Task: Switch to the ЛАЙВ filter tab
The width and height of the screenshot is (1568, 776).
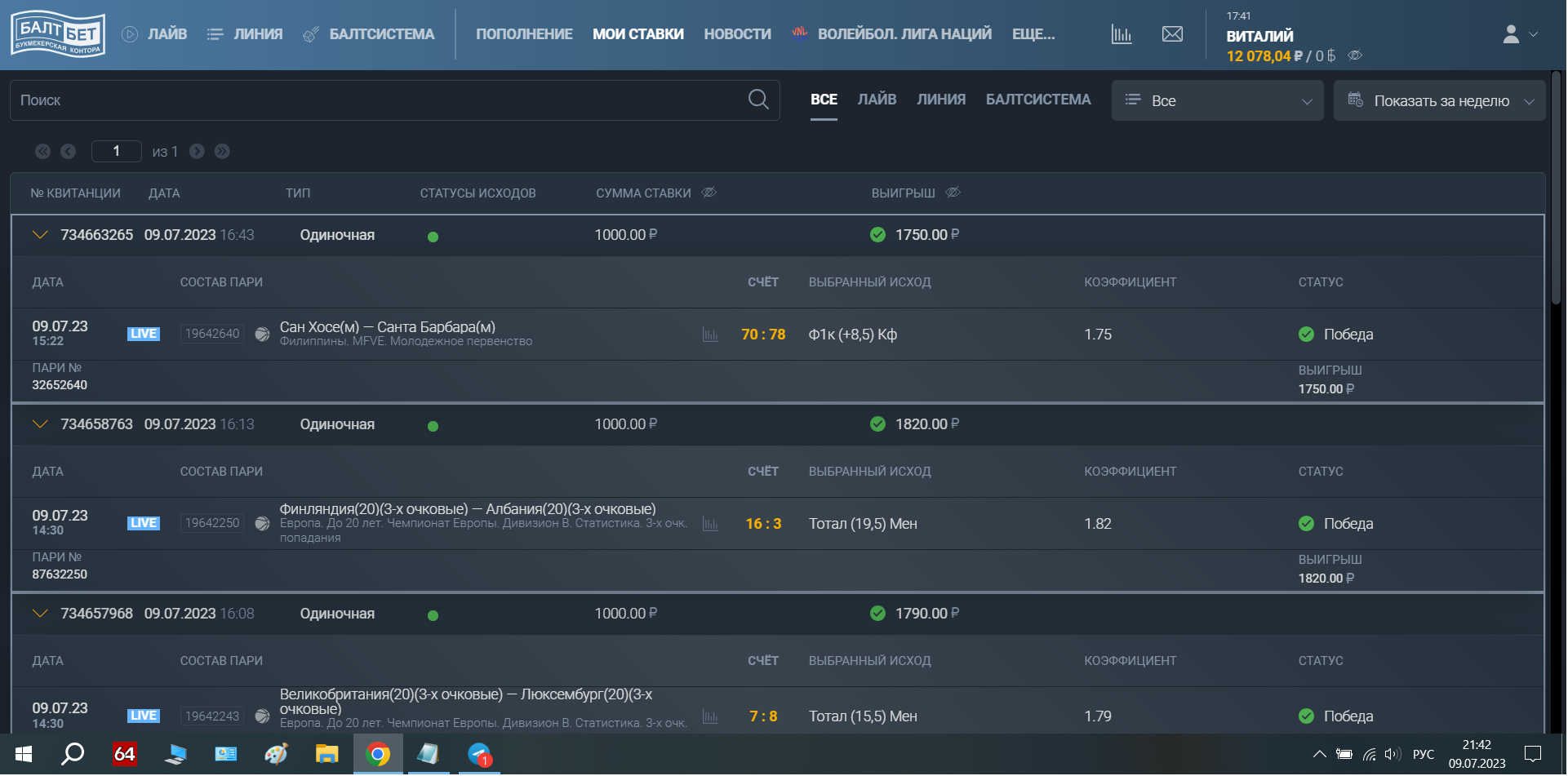Action: click(877, 100)
